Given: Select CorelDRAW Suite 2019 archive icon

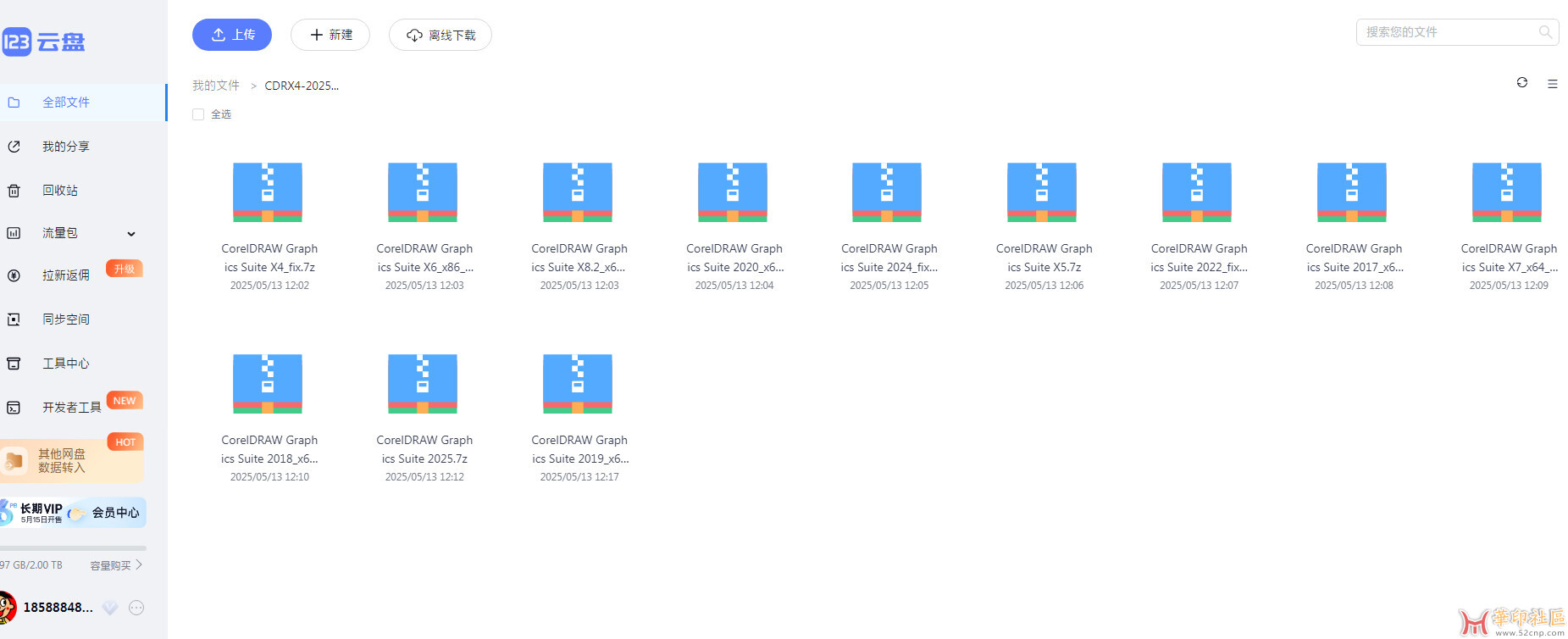Looking at the screenshot, I should click(578, 384).
